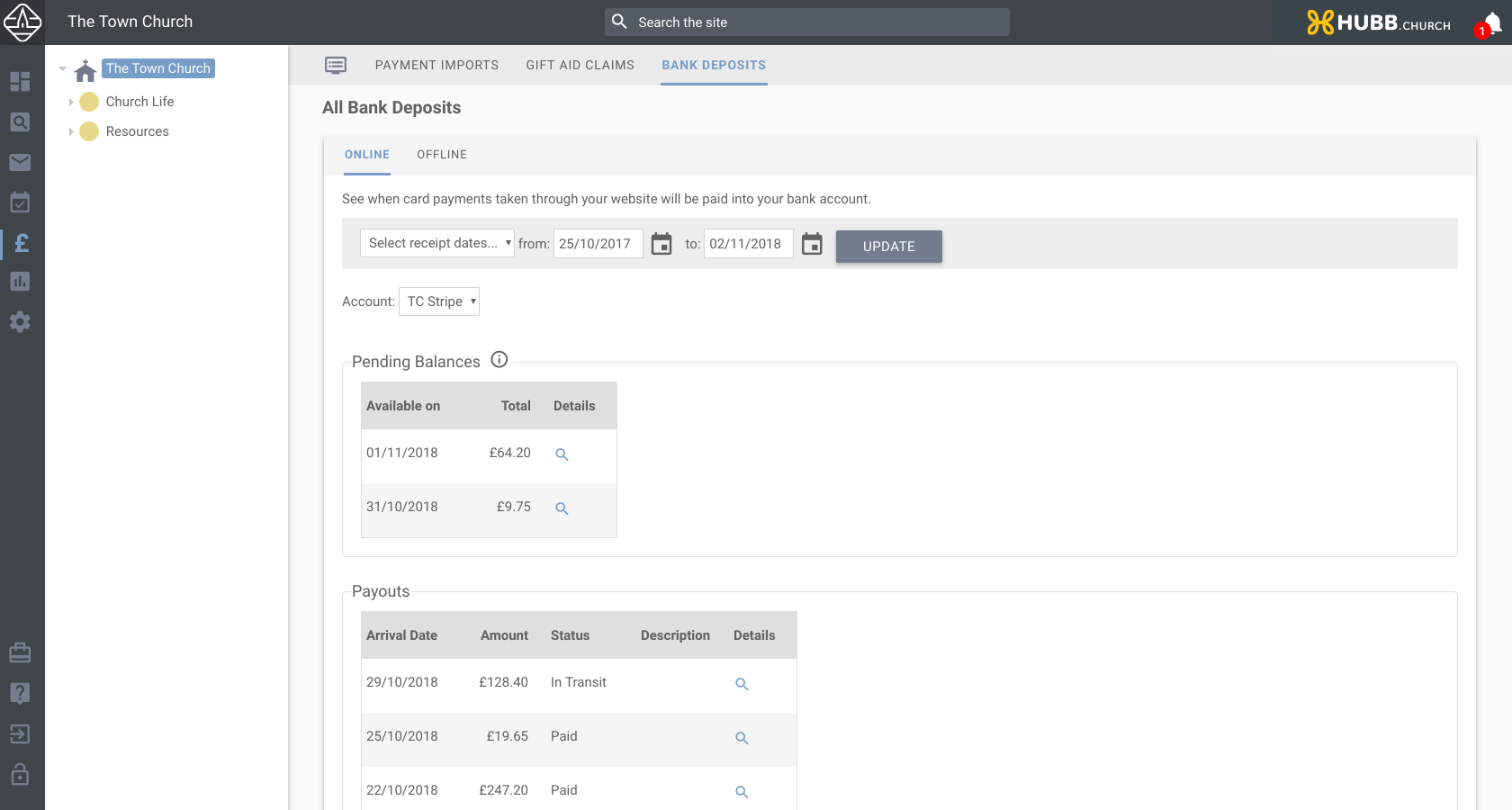1512x810 pixels.
Task: Click the £247.20 payout amount
Action: (503, 790)
